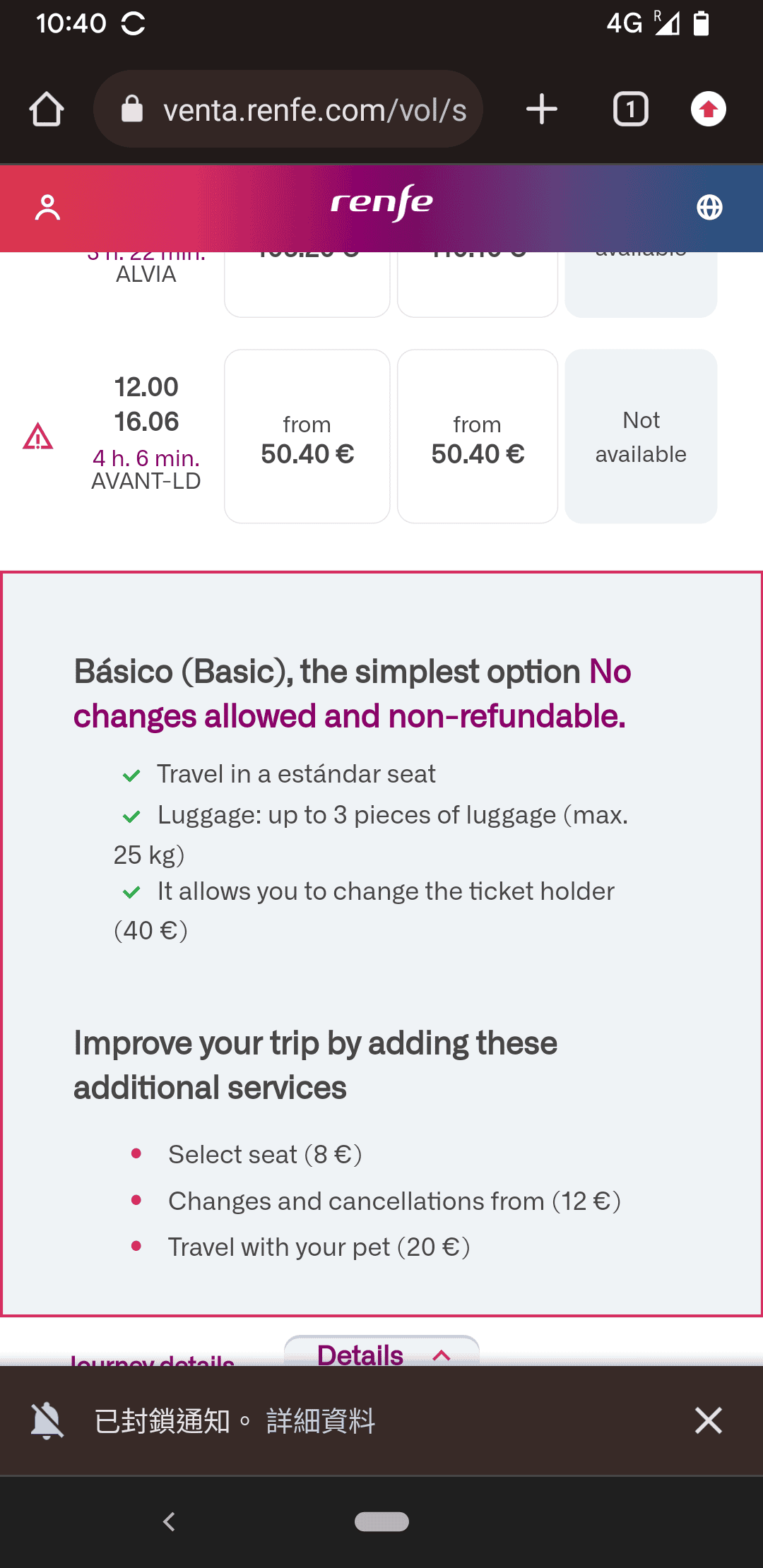Tap the warning triangle on 12.00 train
Image resolution: width=763 pixels, height=1568 pixels.
(x=38, y=437)
